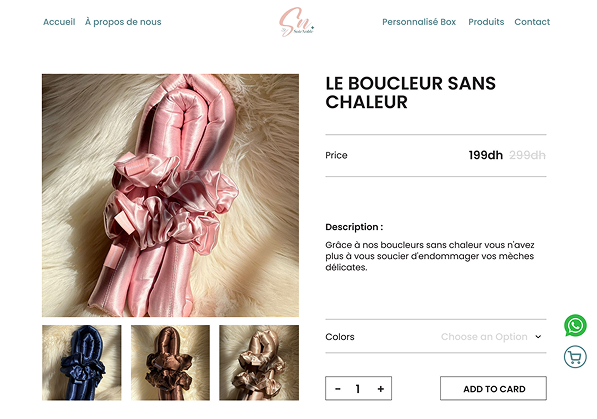Open the Choose an Option dropdown
597x419 pixels.
pyautogui.click(x=491, y=337)
